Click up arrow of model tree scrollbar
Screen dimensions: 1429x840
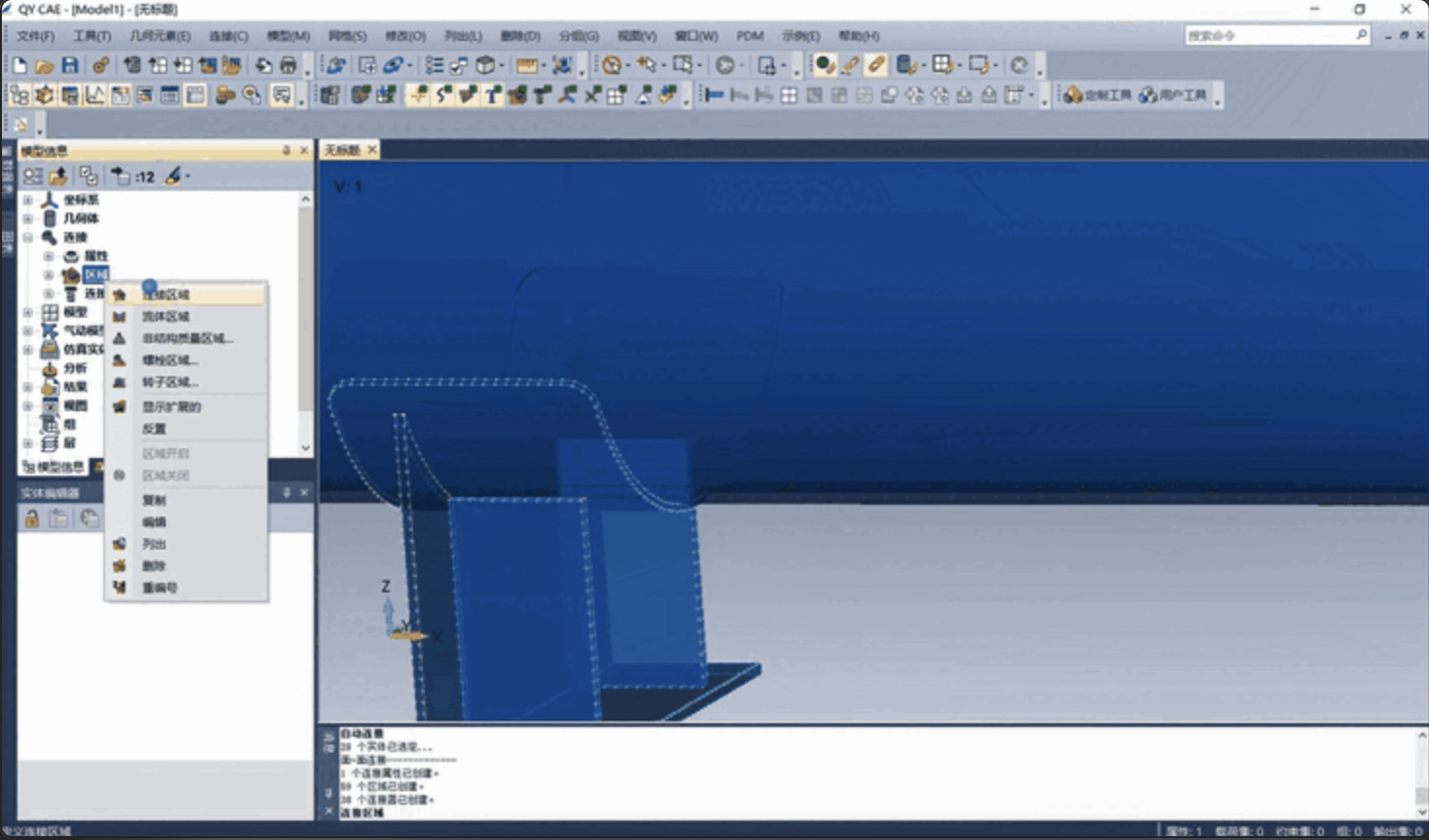point(306,199)
